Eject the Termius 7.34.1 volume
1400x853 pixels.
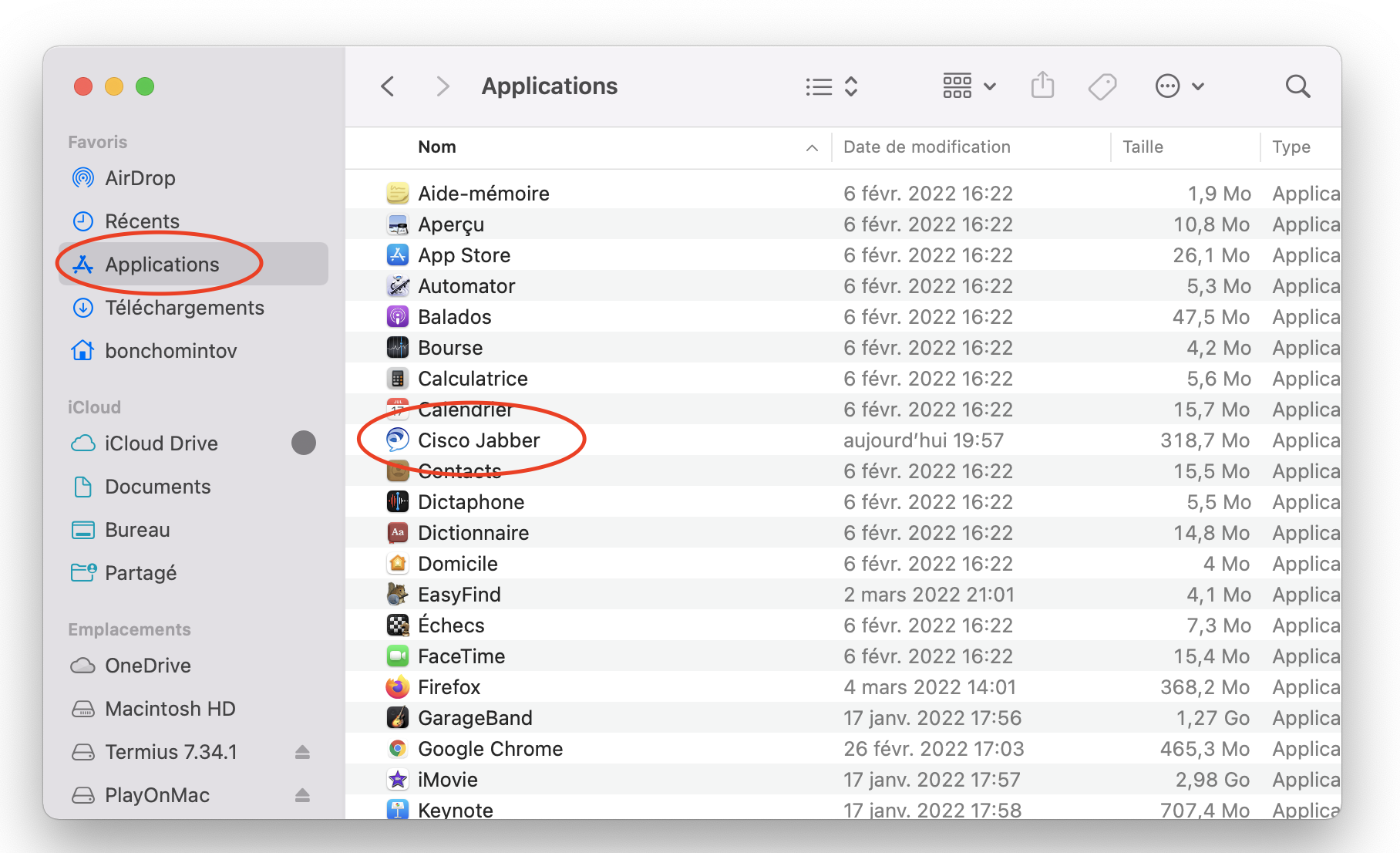[x=302, y=752]
